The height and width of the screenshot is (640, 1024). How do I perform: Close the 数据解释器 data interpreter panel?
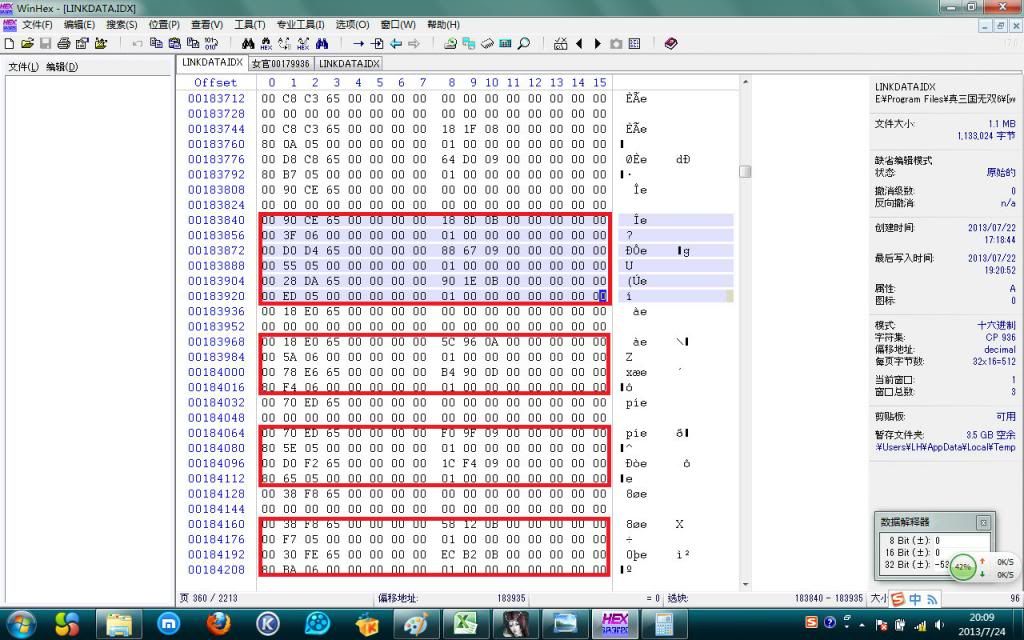[982, 522]
